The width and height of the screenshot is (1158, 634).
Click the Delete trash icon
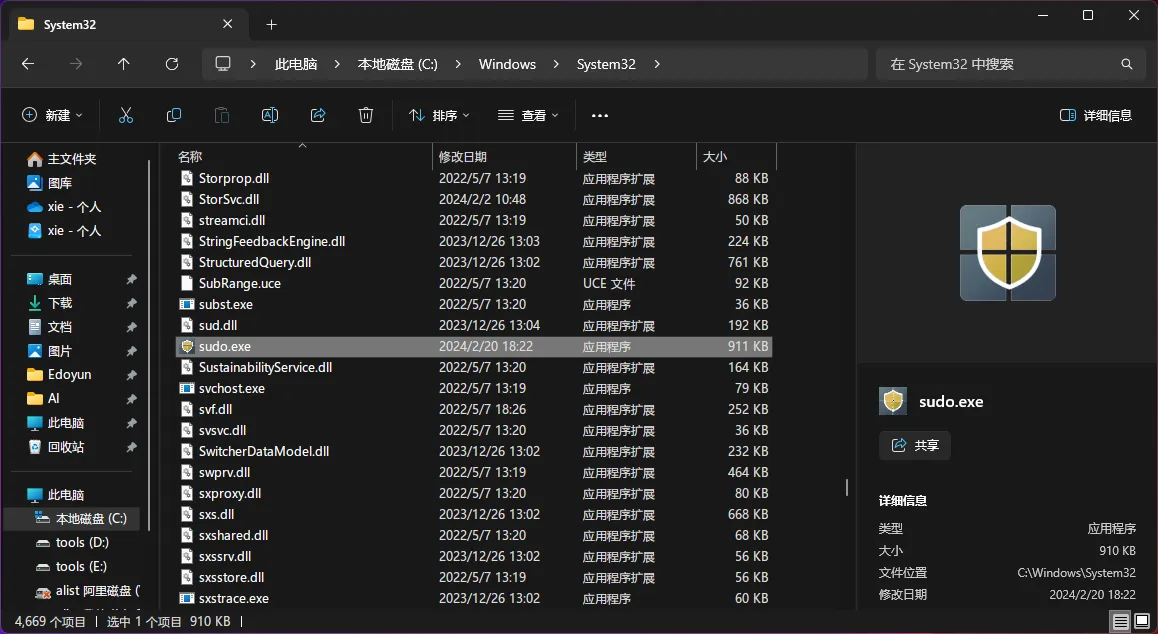[366, 115]
